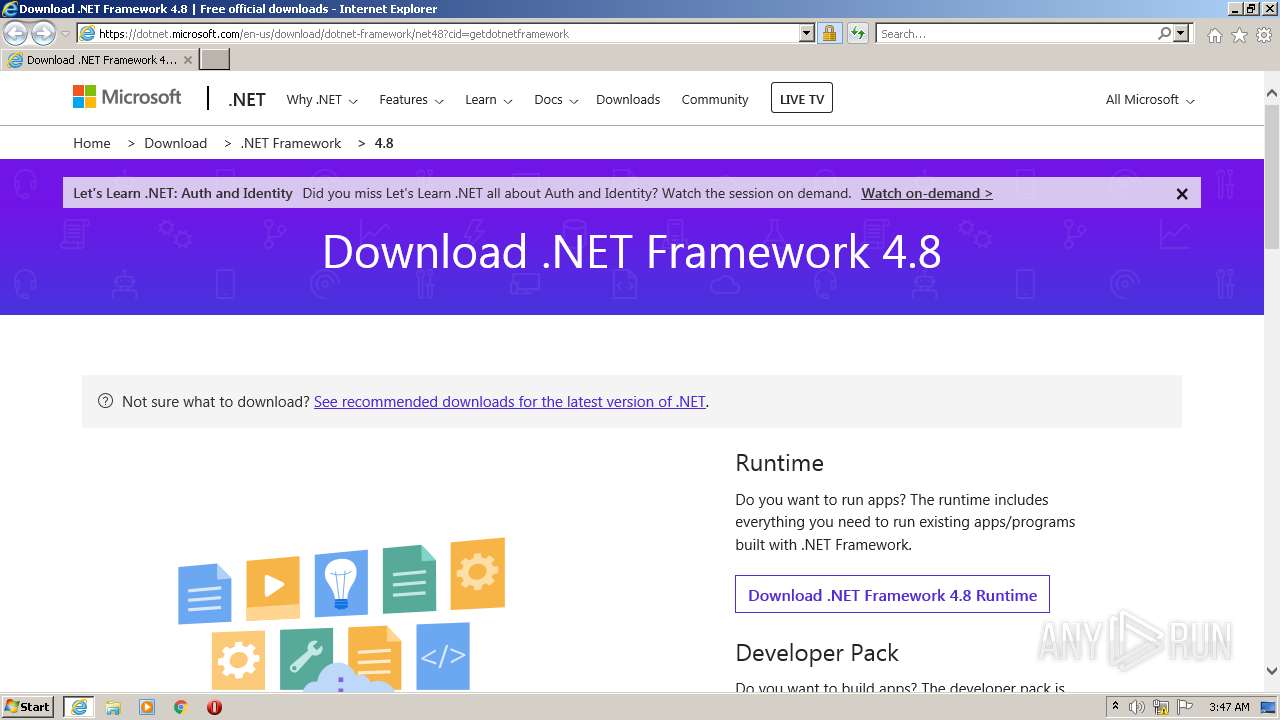The width and height of the screenshot is (1280, 720).
Task: Open the media player taskbar icon
Action: click(147, 707)
